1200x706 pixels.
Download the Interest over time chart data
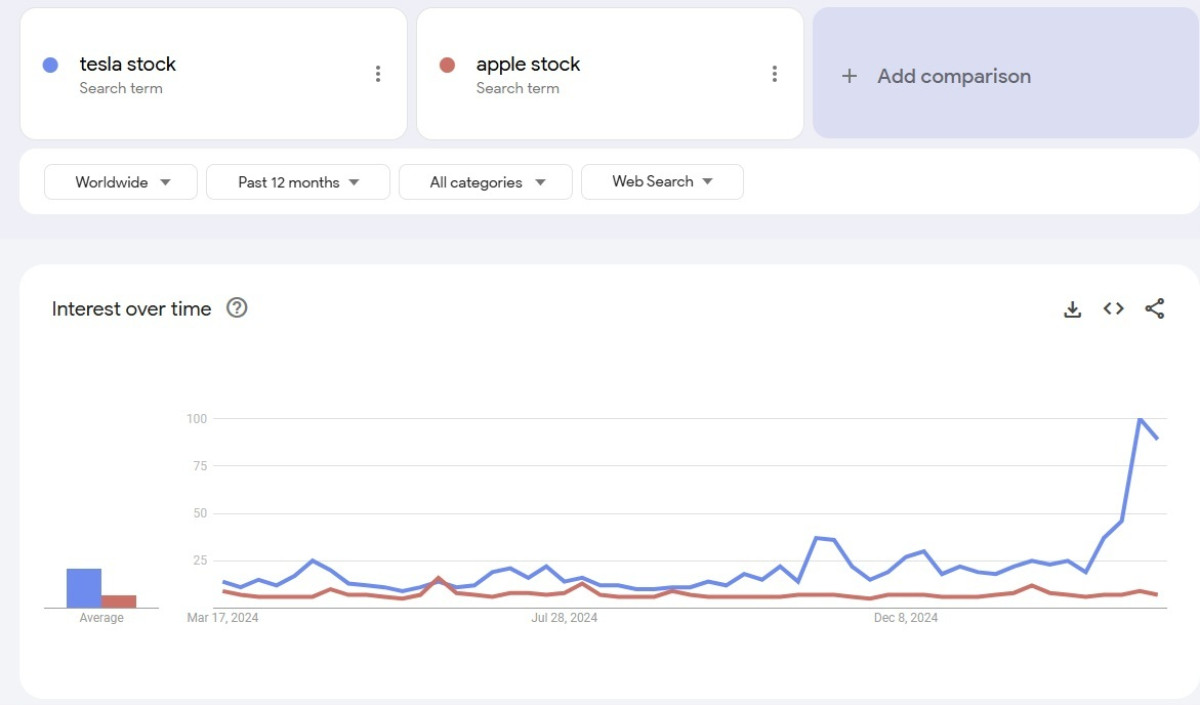click(1072, 309)
